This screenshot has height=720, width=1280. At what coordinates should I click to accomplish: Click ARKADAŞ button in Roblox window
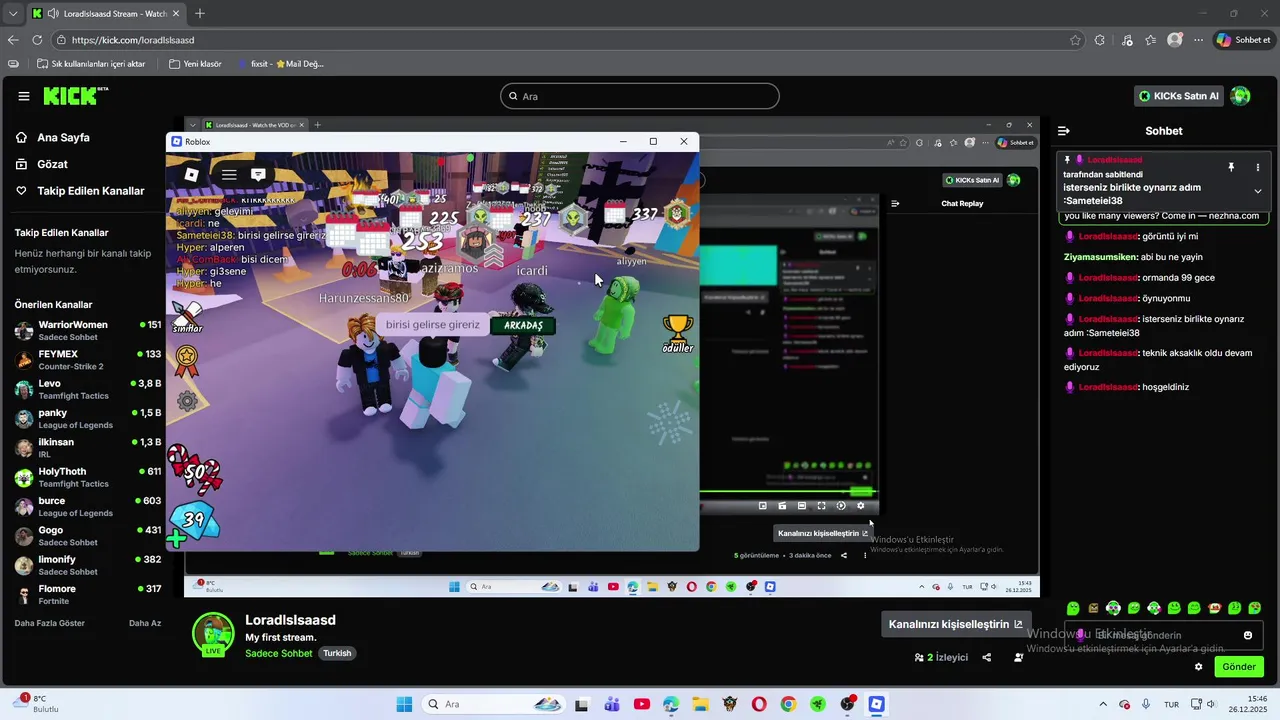point(523,325)
